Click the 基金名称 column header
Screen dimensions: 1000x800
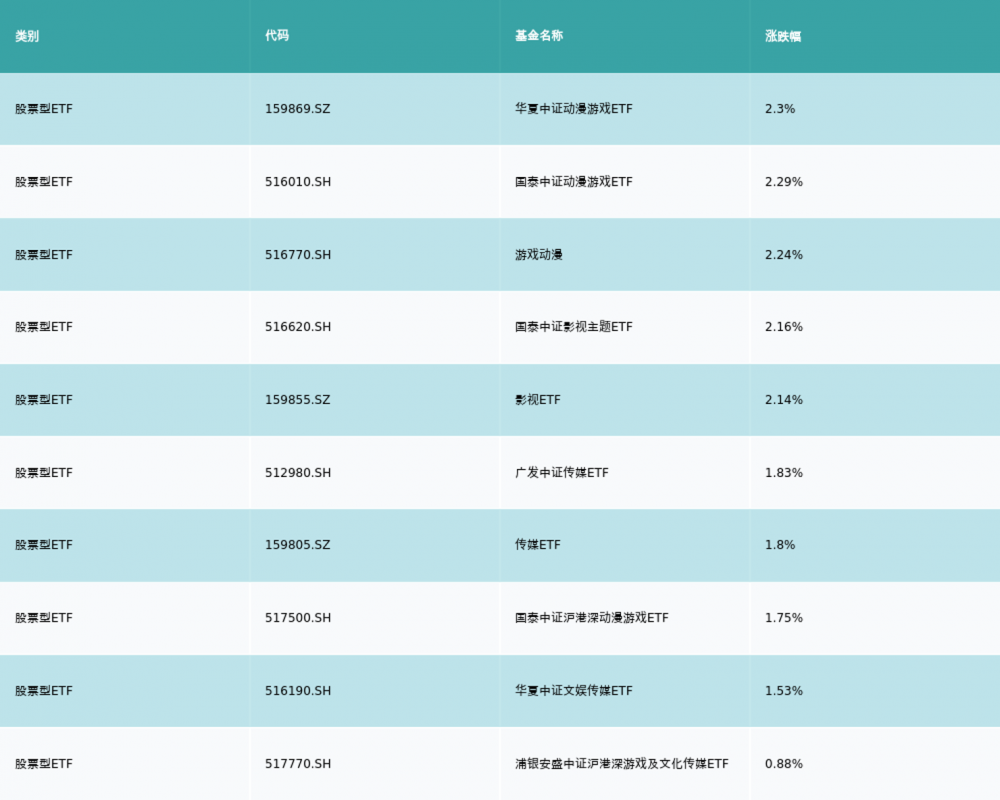pos(539,36)
